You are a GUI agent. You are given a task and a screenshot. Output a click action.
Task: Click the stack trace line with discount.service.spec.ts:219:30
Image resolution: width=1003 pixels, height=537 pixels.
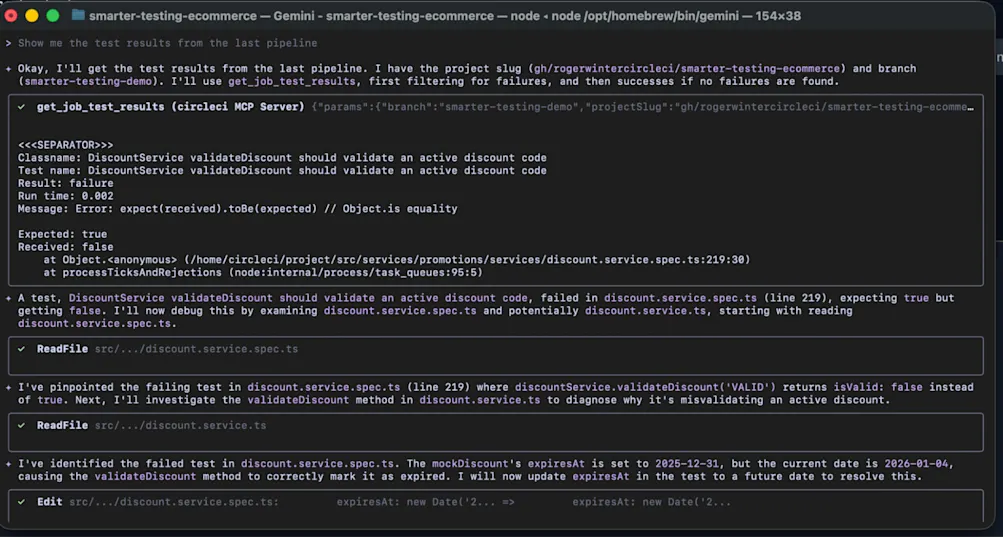[x=397, y=260]
